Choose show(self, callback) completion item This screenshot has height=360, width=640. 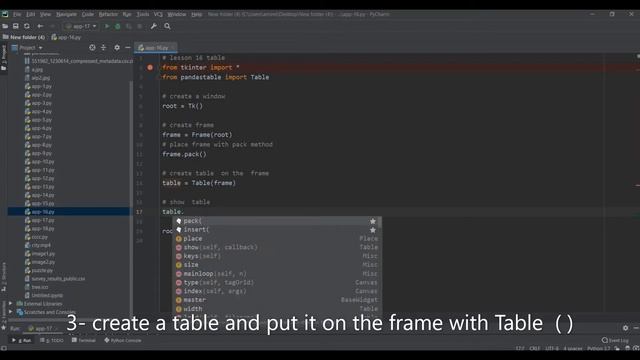tap(276, 247)
